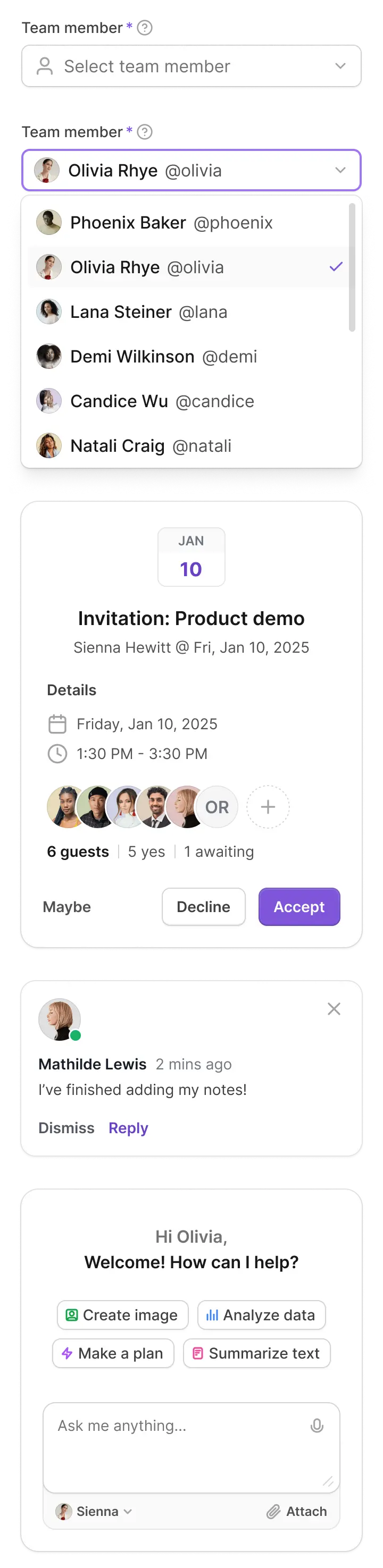Click the Summarize text icon
This screenshot has width=383, height=1568.
[199, 1353]
